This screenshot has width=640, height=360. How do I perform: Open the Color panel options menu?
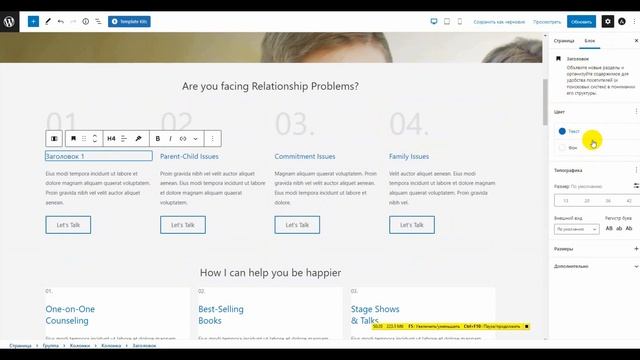(636, 111)
